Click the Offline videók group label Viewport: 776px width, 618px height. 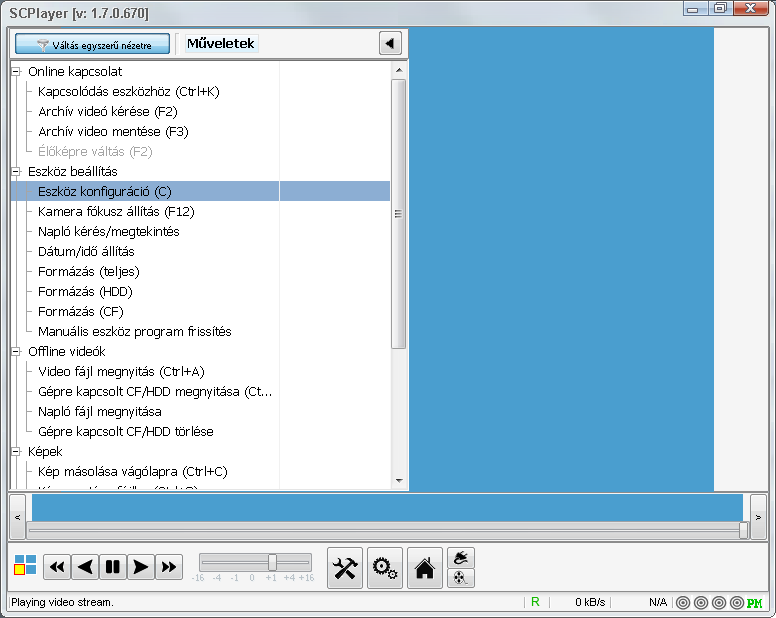click(x=67, y=352)
